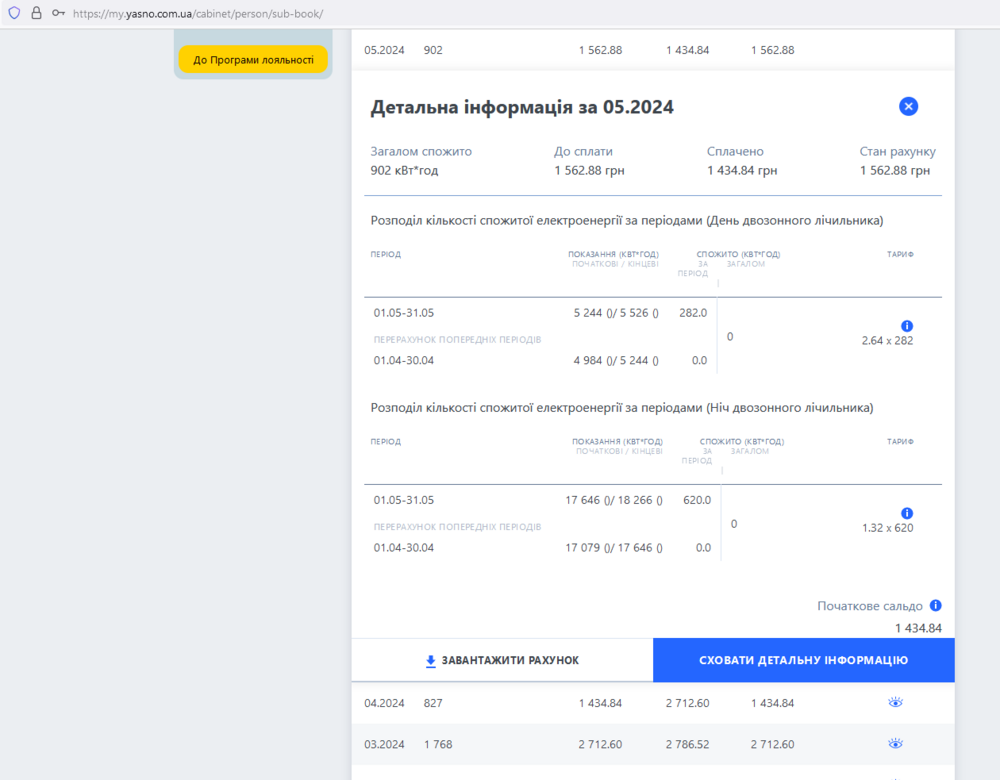Open До Програми лояльності yellow button
Viewport: 1000px width, 780px height.
tap(253, 60)
